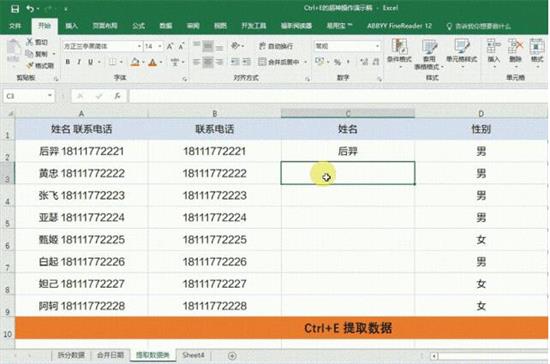Open fill color dropdown arrow
Image resolution: width=550 pixels, height=364 pixels.
[143, 62]
